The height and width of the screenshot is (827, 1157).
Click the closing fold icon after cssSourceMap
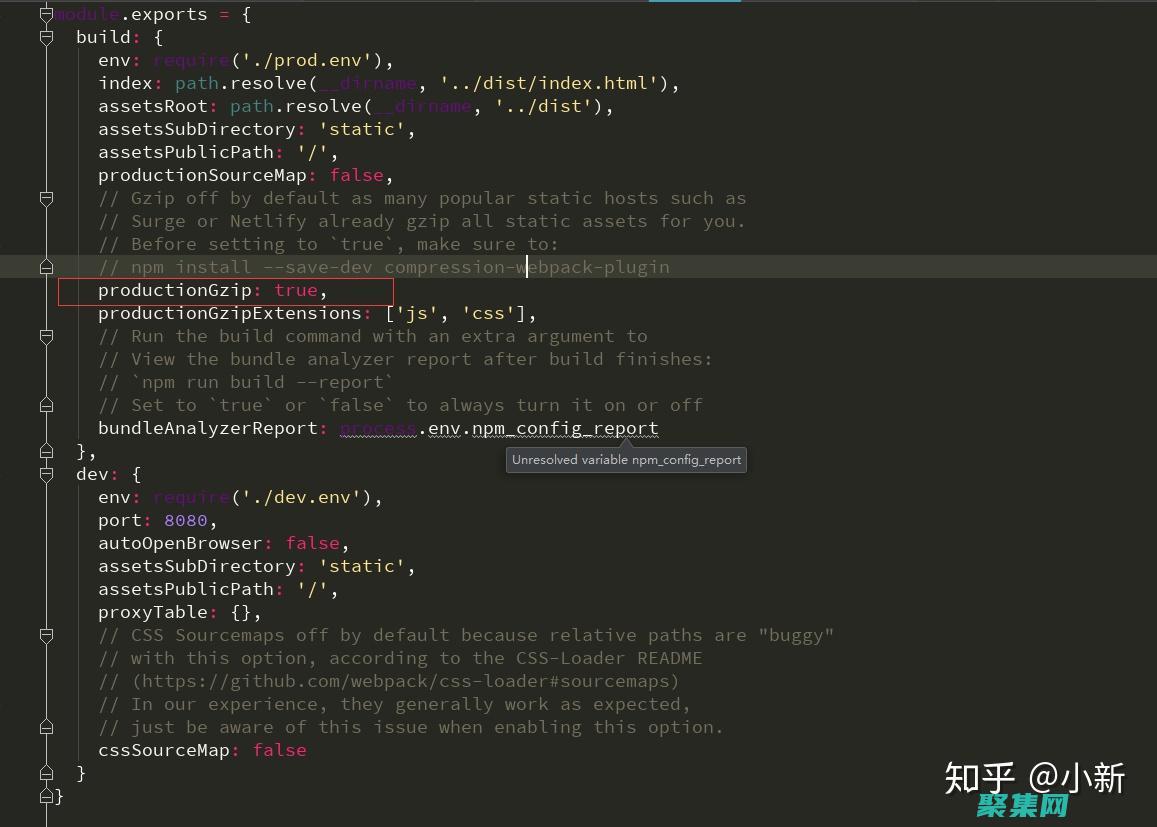45,773
